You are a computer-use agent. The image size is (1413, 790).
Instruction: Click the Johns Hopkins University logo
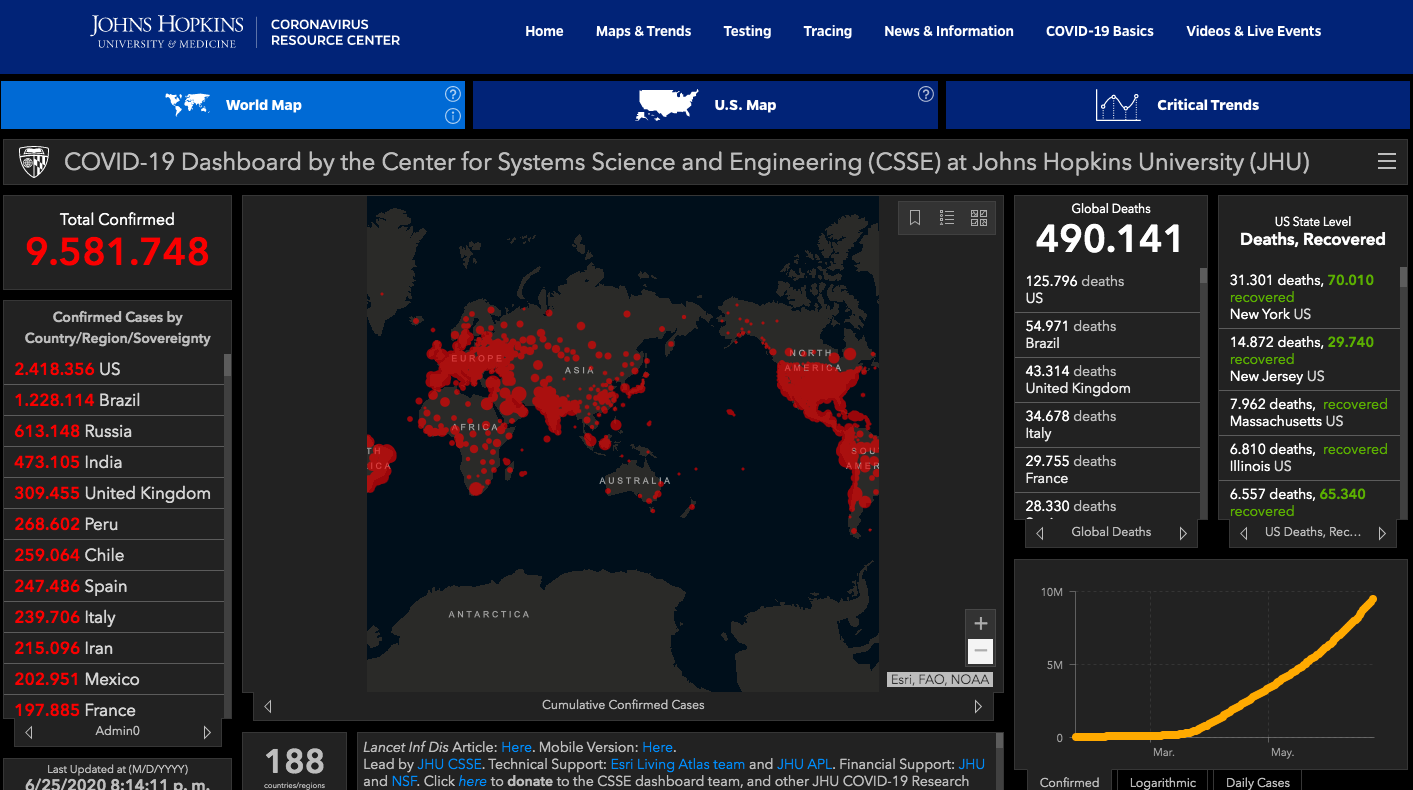point(166,32)
